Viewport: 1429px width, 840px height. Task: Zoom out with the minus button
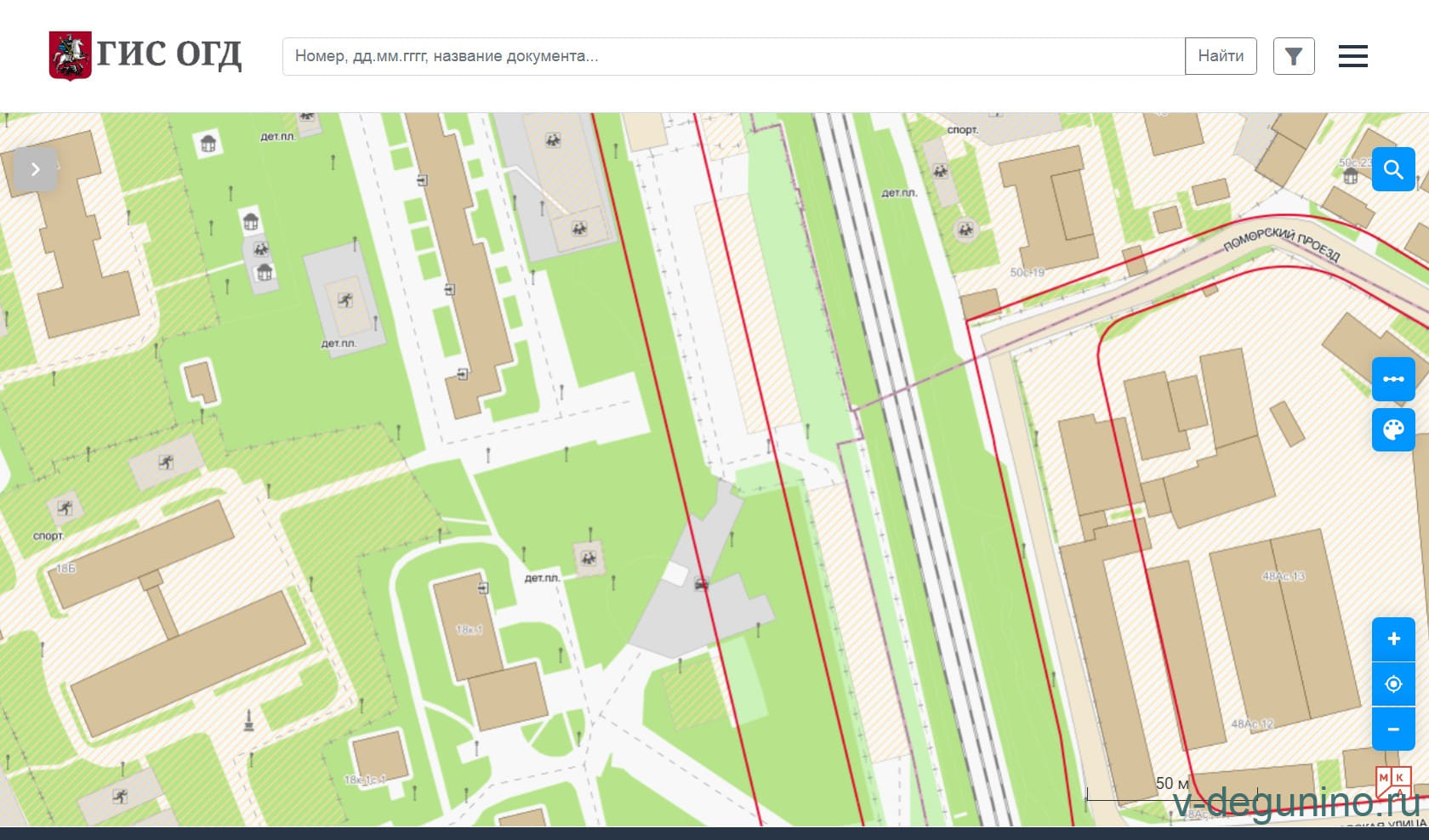[x=1392, y=729]
